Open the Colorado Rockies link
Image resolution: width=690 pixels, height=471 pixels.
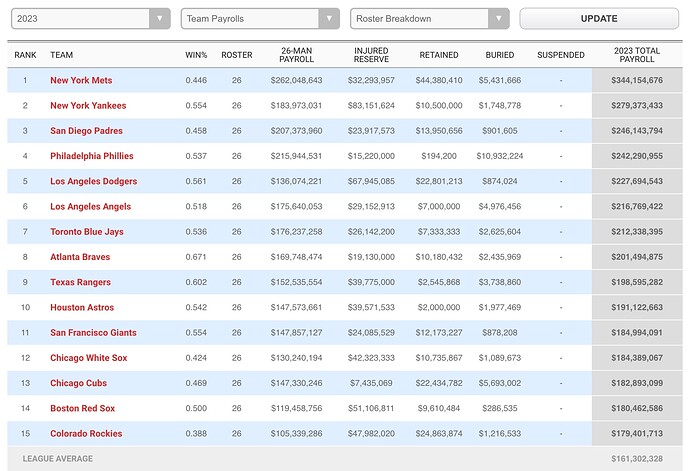(x=86, y=434)
